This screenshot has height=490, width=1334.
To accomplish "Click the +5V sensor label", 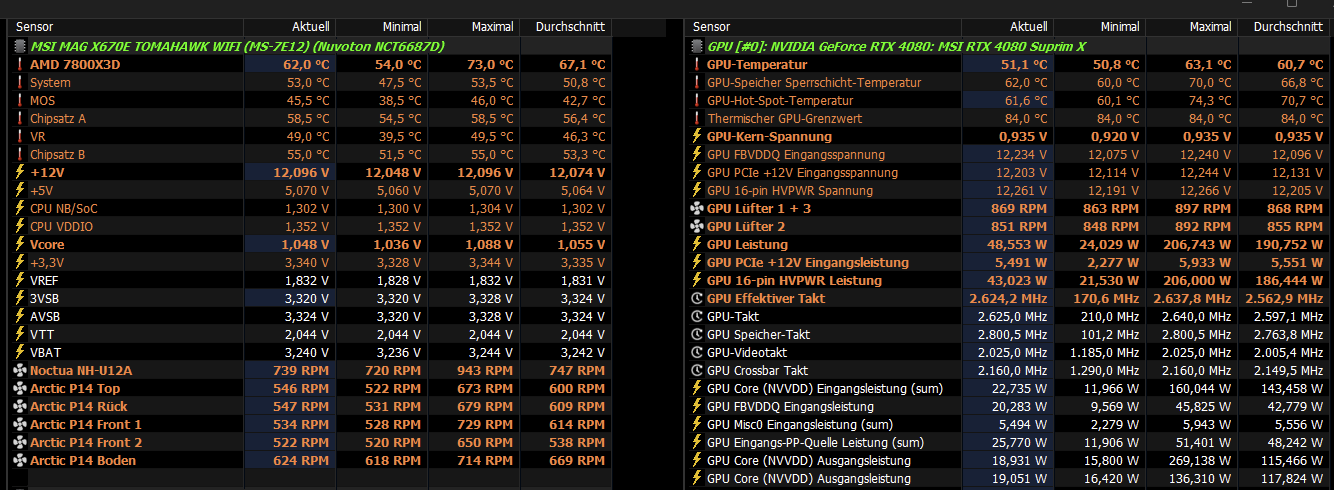I will coord(42,190).
